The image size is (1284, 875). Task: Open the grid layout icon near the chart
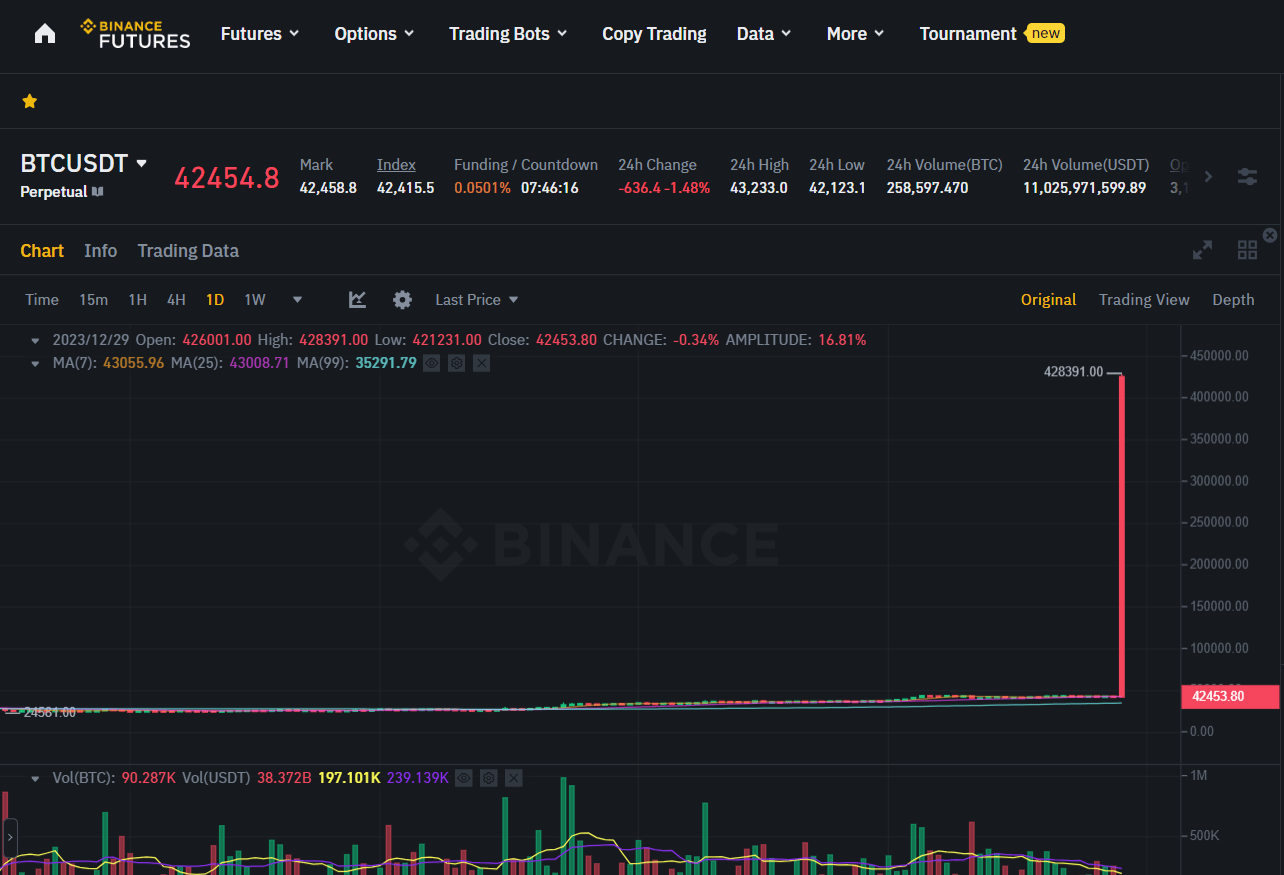(1247, 250)
